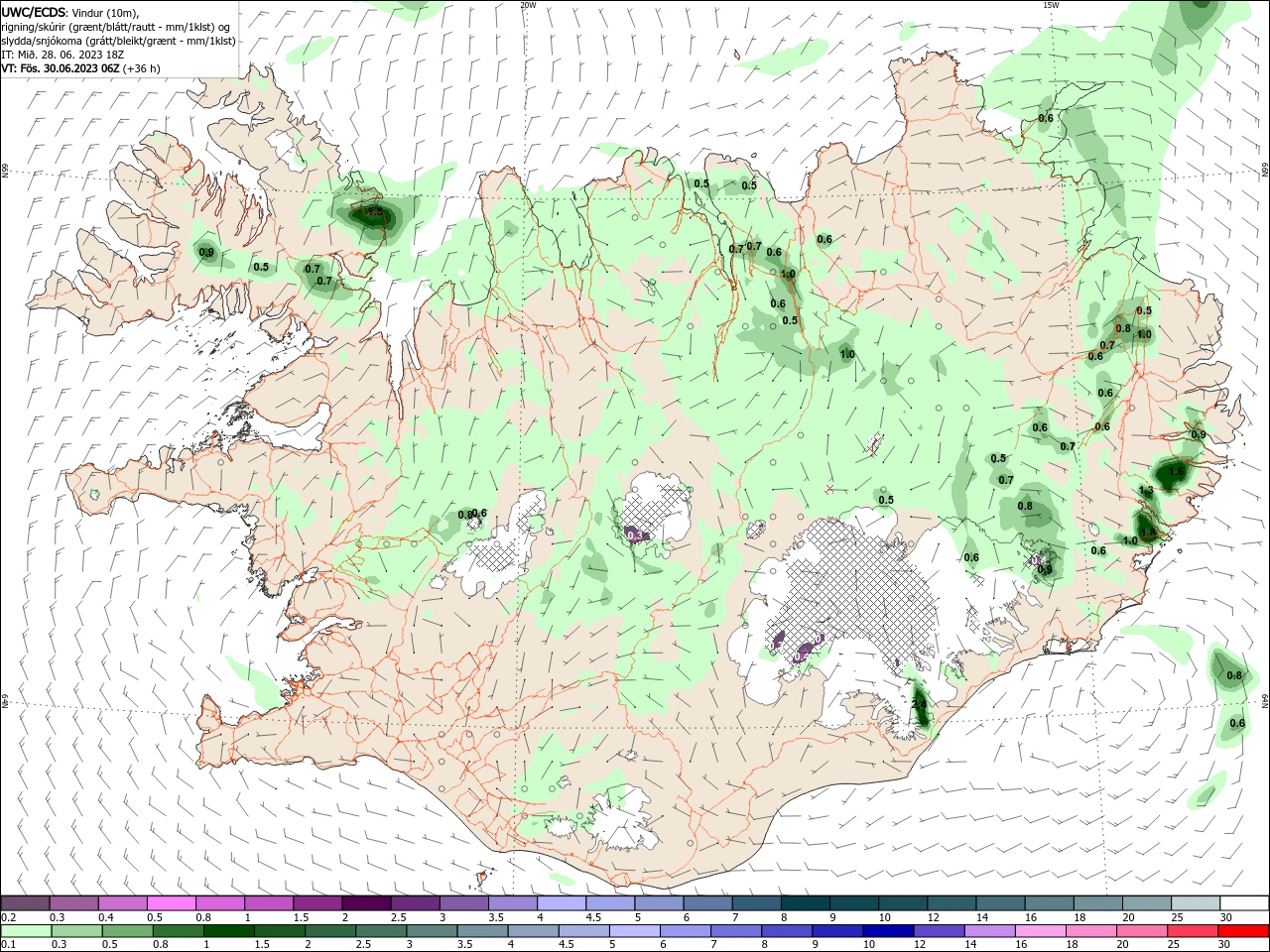
Task: Click the '0.8' value offshore at southeast
Action: [x=1234, y=675]
